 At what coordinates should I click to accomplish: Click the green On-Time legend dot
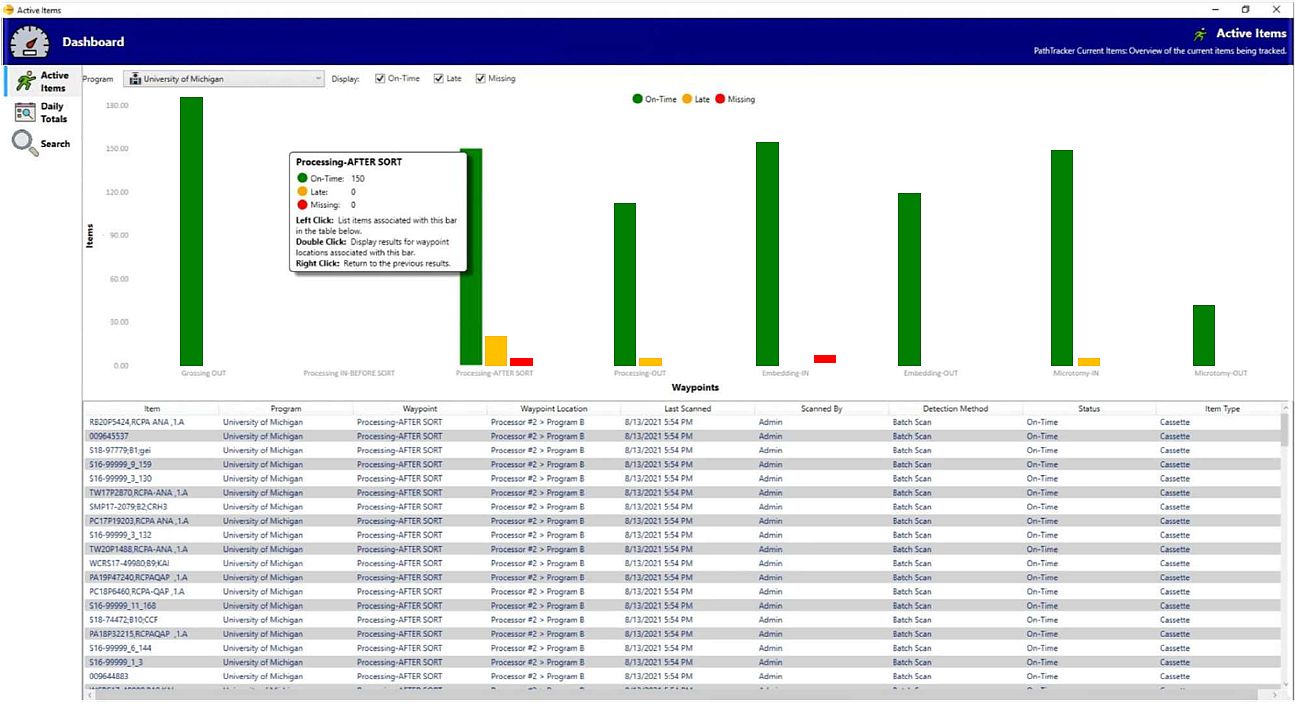tap(637, 99)
